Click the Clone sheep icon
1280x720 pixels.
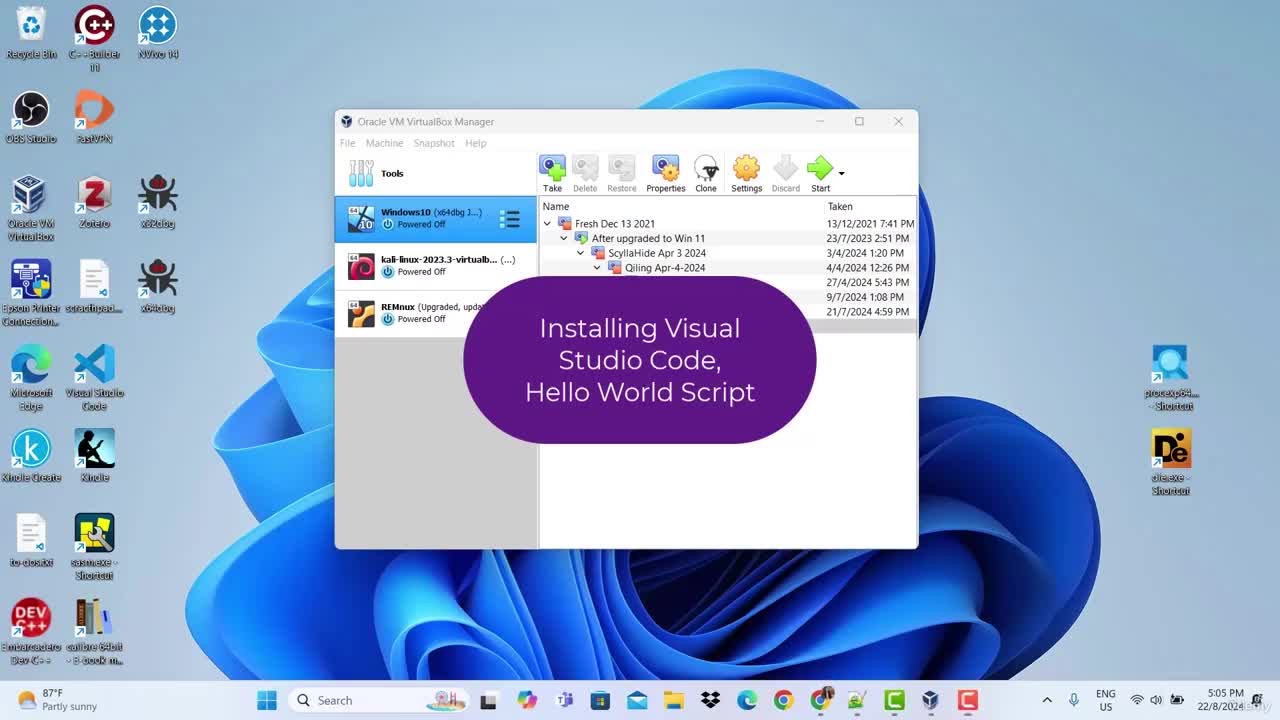pos(706,174)
